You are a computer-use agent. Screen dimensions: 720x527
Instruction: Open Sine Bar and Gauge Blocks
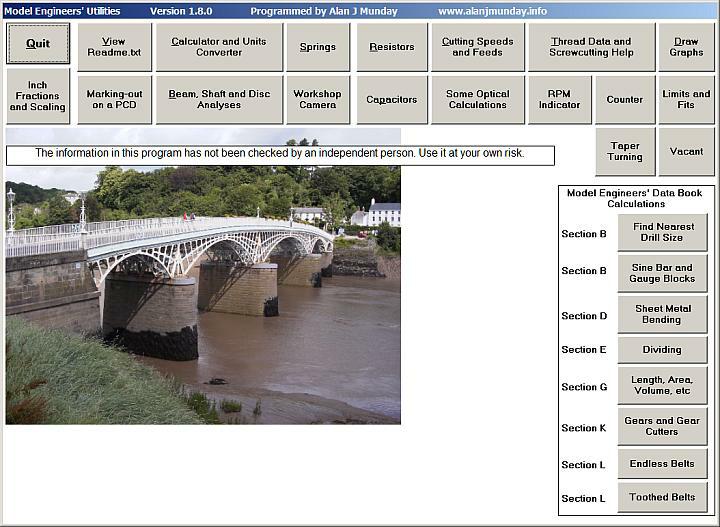pos(662,273)
